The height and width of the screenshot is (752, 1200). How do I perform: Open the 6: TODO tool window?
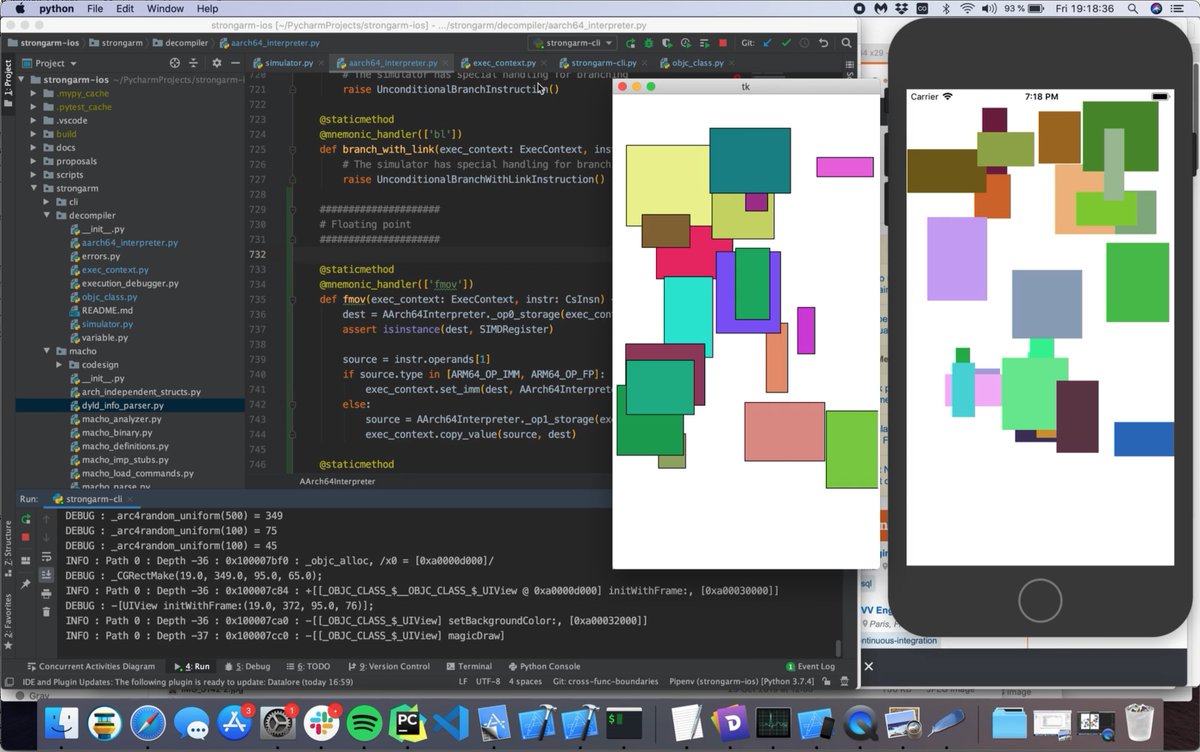click(x=307, y=666)
